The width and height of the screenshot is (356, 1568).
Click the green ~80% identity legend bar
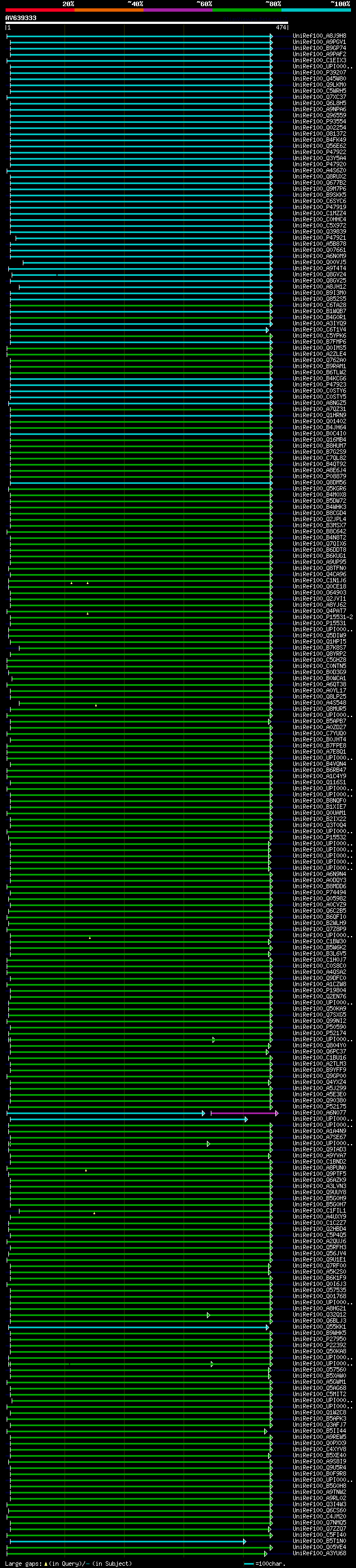click(246, 10)
